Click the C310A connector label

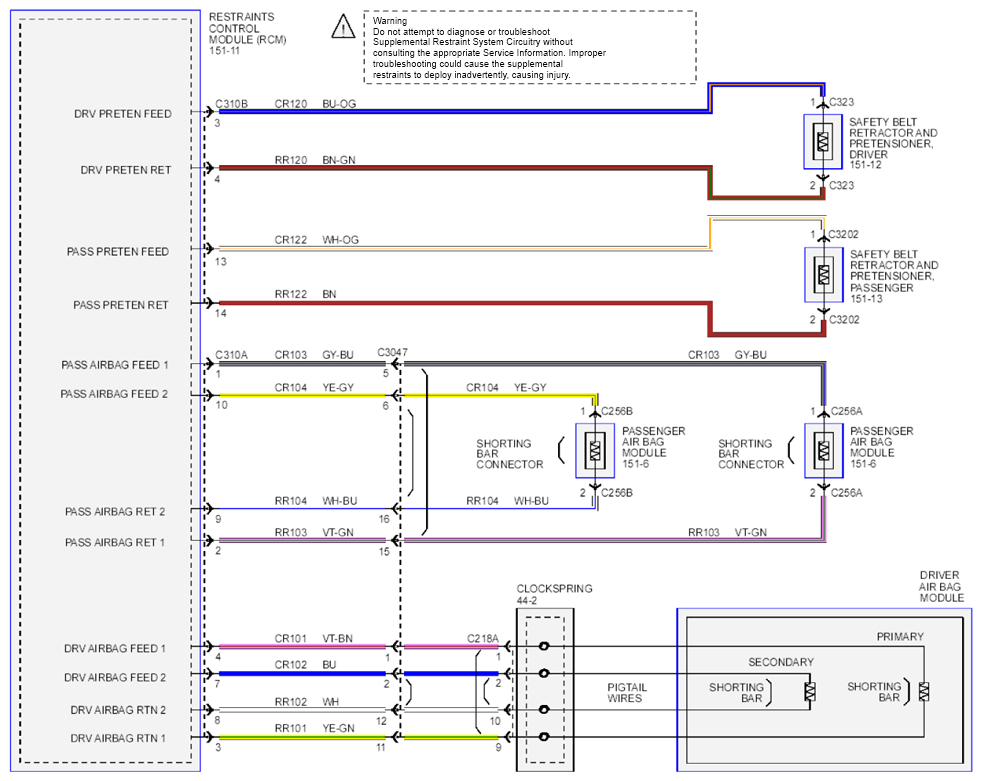(232, 355)
